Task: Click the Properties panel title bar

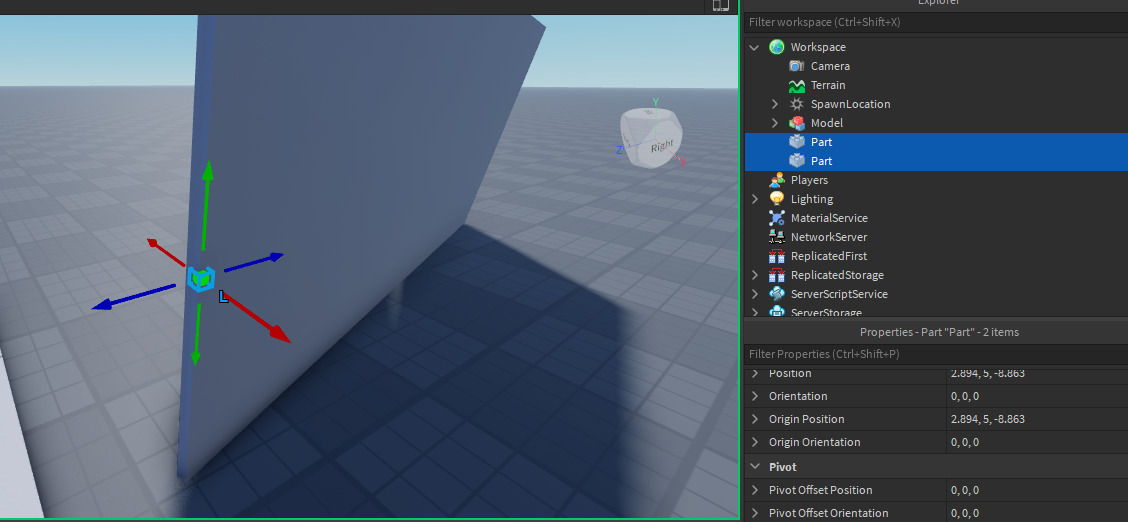Action: coord(936,332)
